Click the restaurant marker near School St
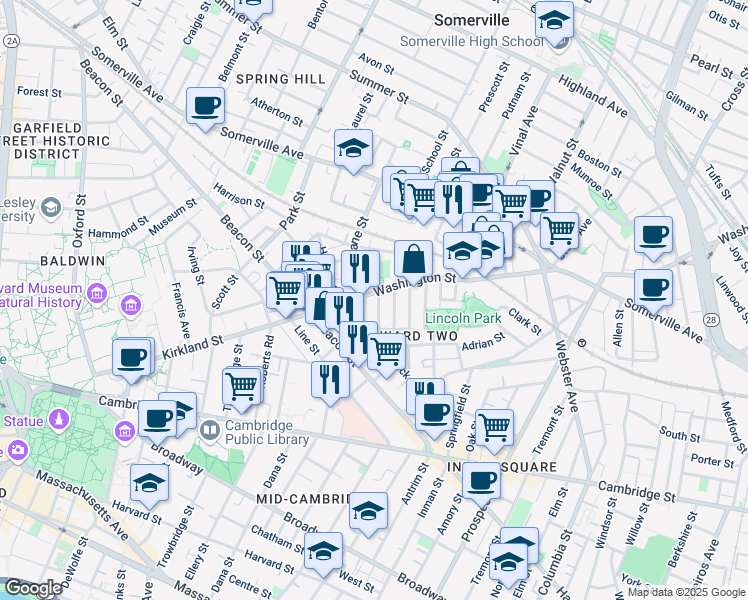748x600 pixels. click(453, 201)
